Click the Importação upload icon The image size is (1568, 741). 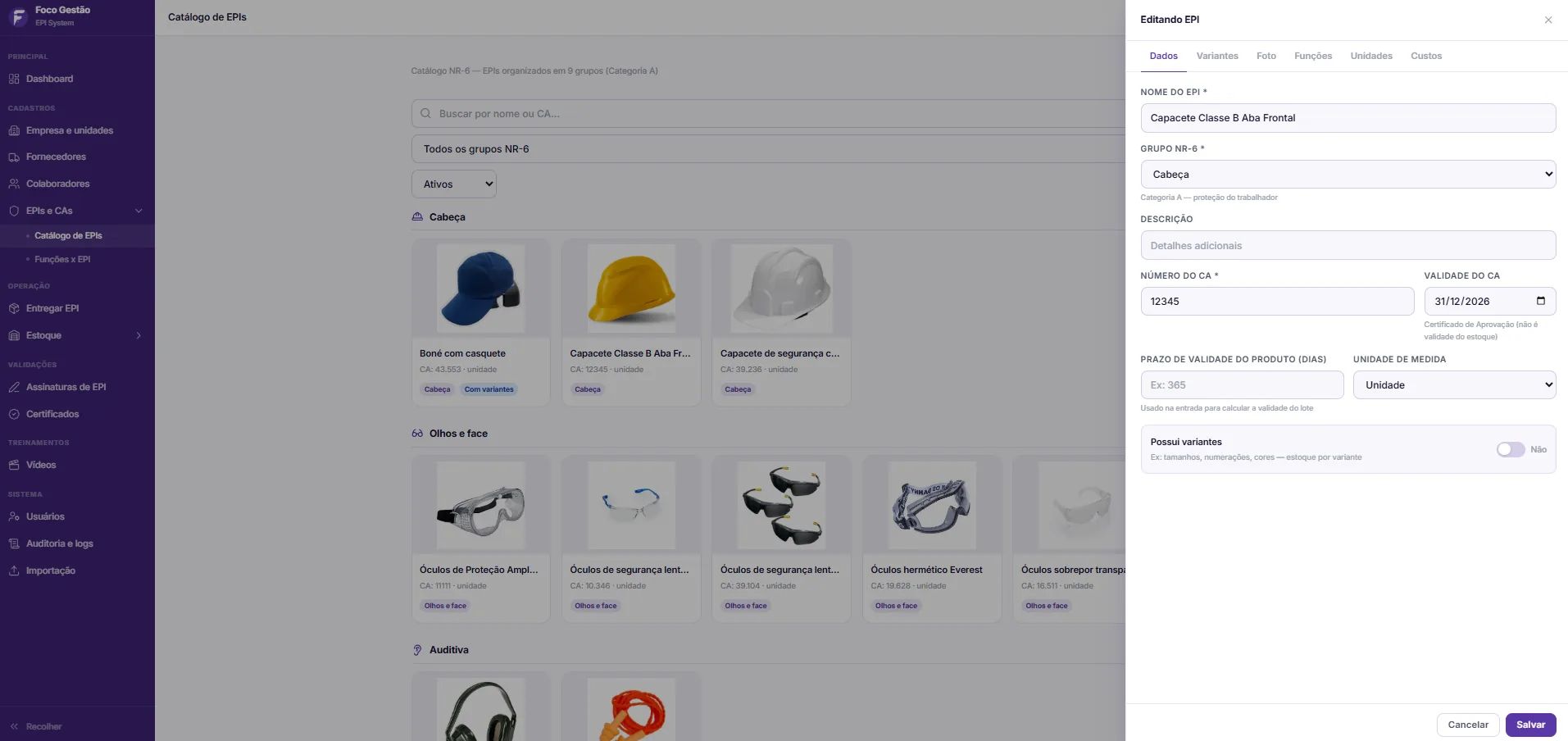tap(14, 571)
